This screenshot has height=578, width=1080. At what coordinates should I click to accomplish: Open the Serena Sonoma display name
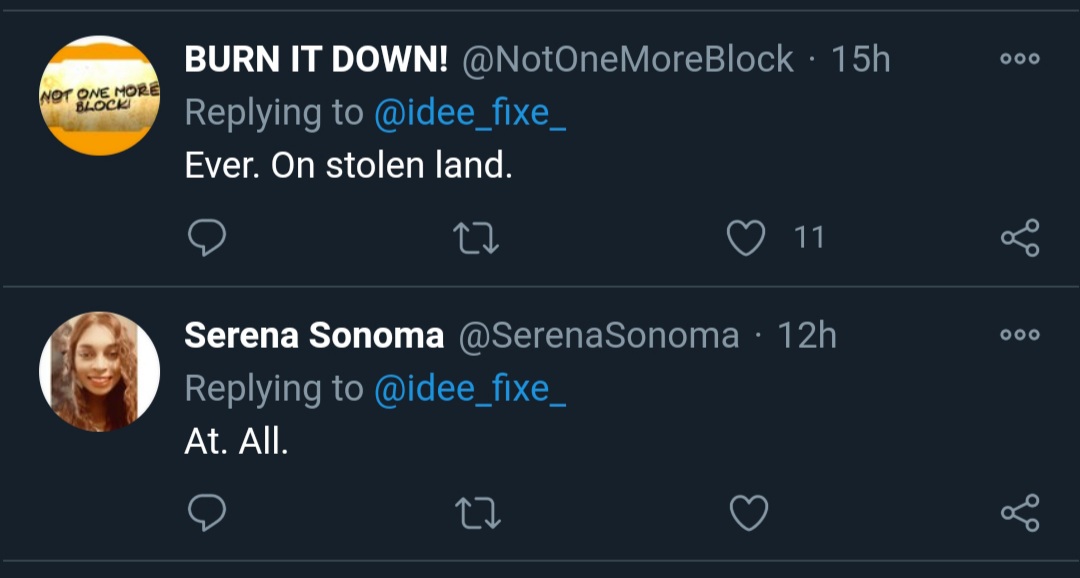coord(314,336)
